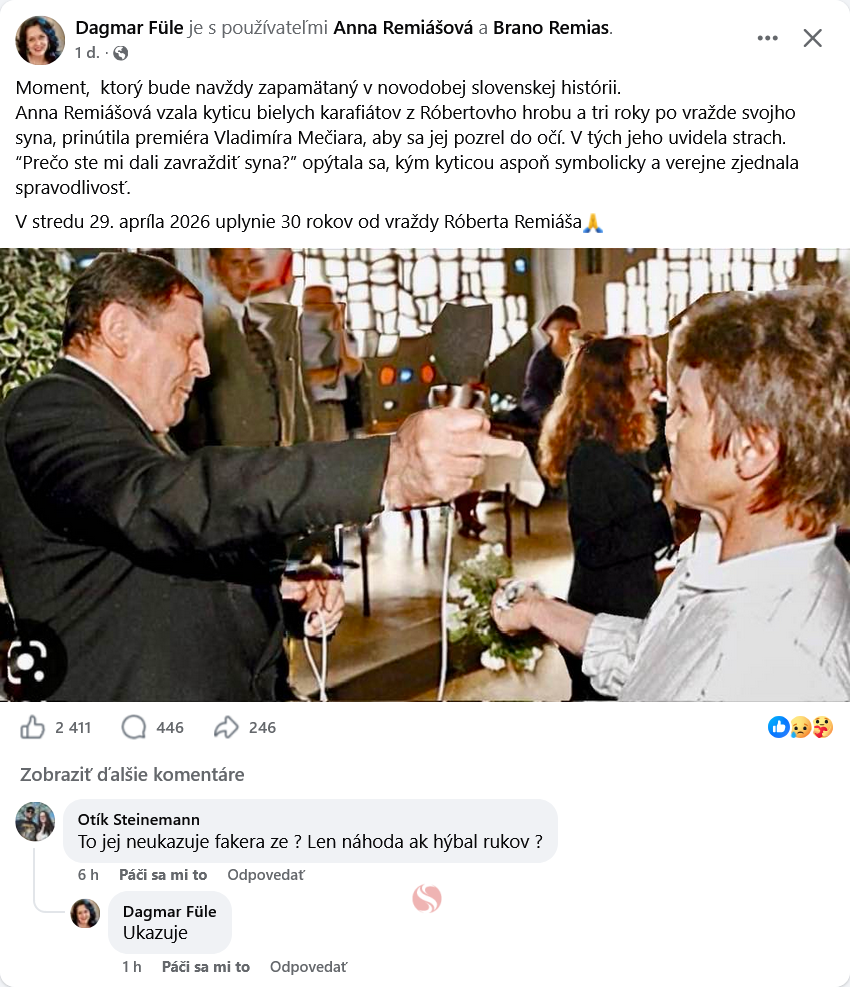Like Dagmar Füle's reply "Ukazuje"
Image resolution: width=850 pixels, height=987 pixels.
[206, 967]
